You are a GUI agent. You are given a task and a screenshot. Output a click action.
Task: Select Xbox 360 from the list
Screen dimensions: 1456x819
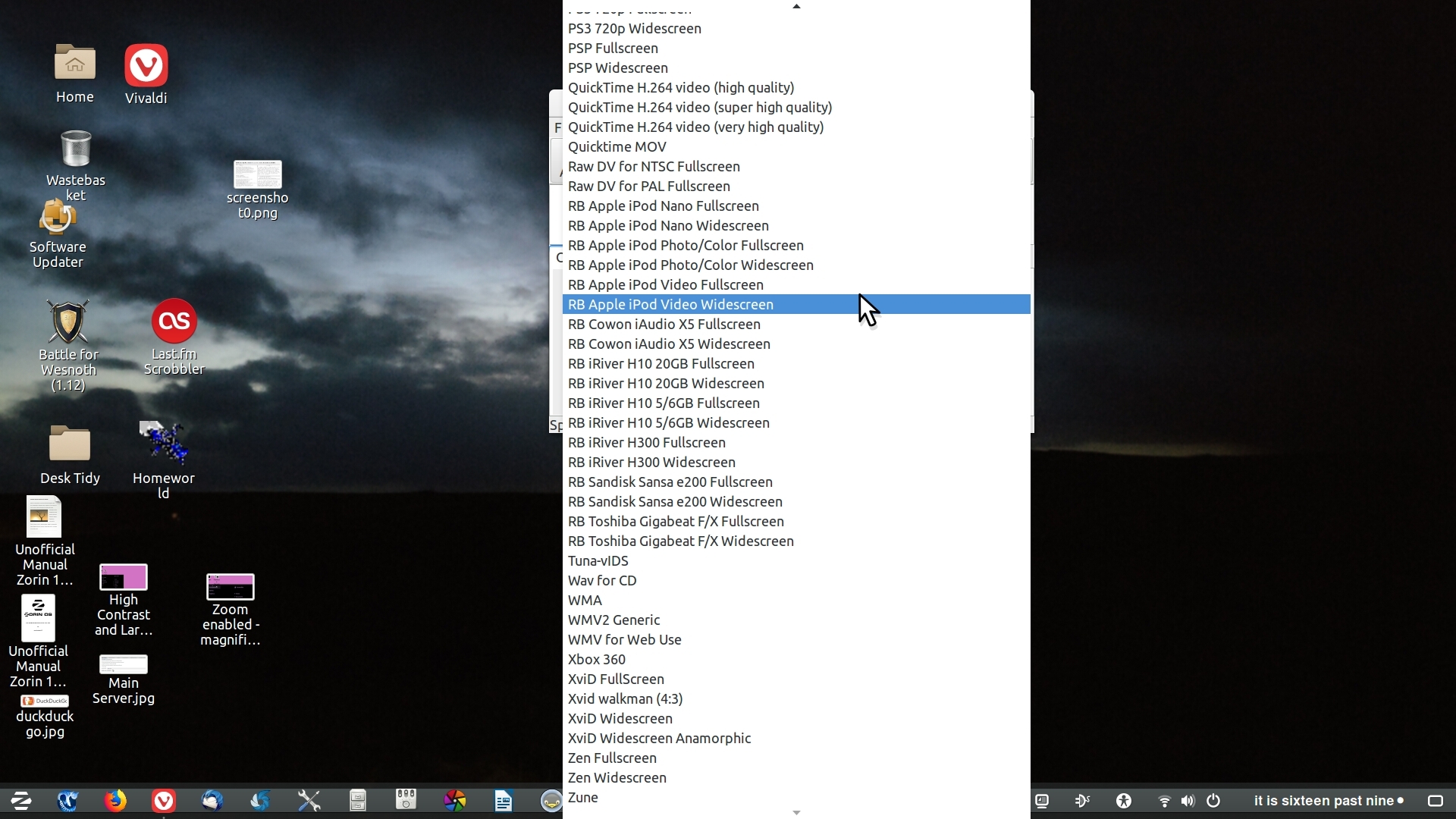click(x=596, y=660)
